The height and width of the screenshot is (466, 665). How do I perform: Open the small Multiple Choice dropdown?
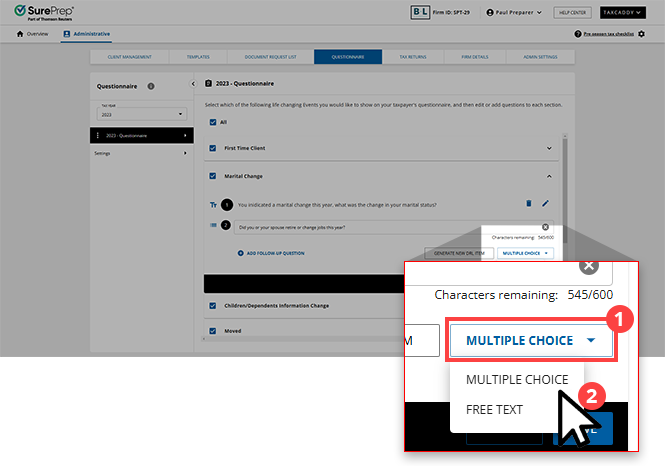click(x=525, y=253)
